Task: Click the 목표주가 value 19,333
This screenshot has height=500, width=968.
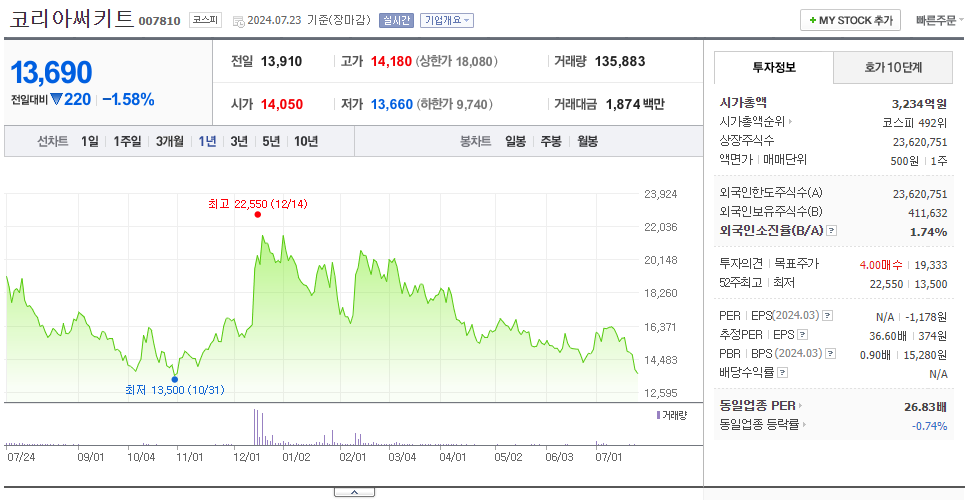Action: [x=930, y=265]
